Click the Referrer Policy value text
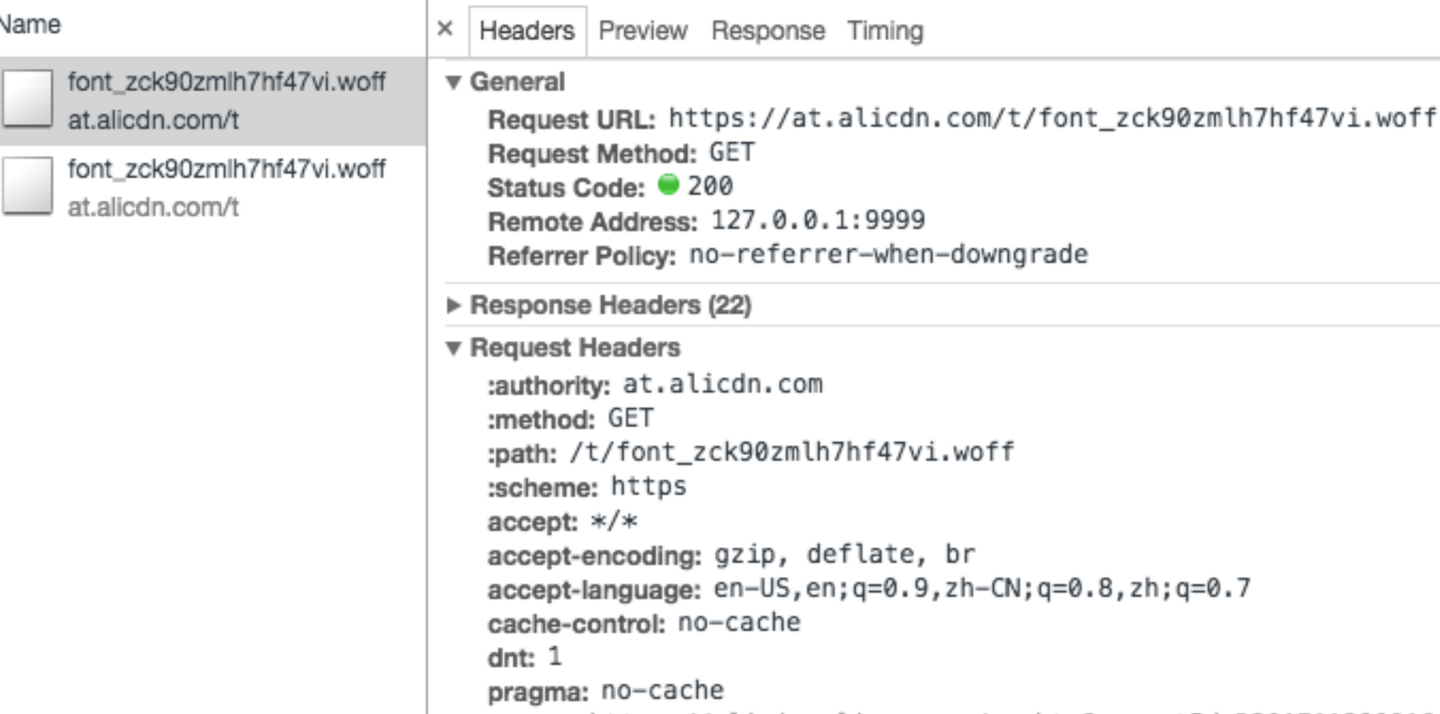The height and width of the screenshot is (714, 1440). point(888,254)
